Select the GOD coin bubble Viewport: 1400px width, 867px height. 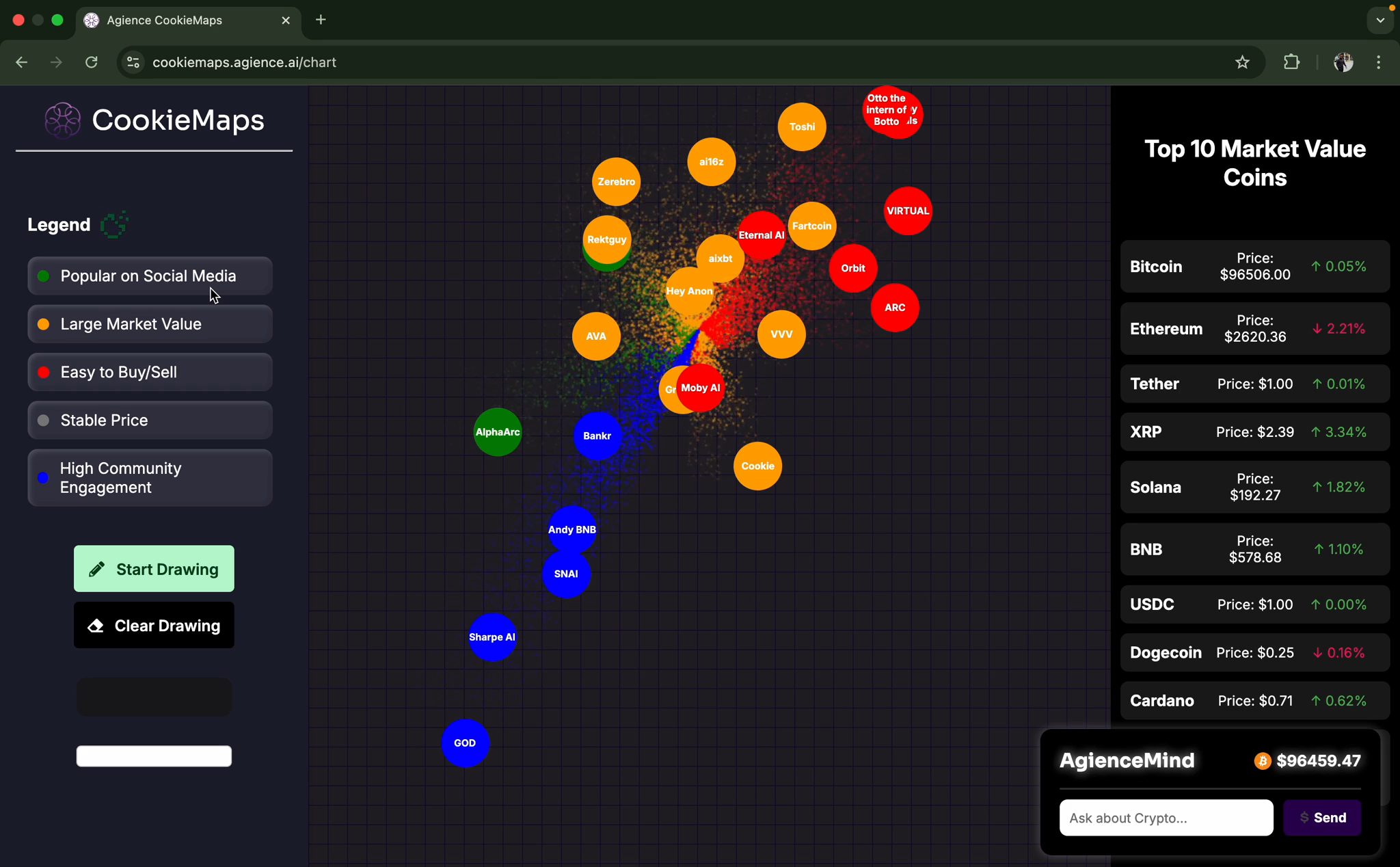pyautogui.click(x=465, y=743)
